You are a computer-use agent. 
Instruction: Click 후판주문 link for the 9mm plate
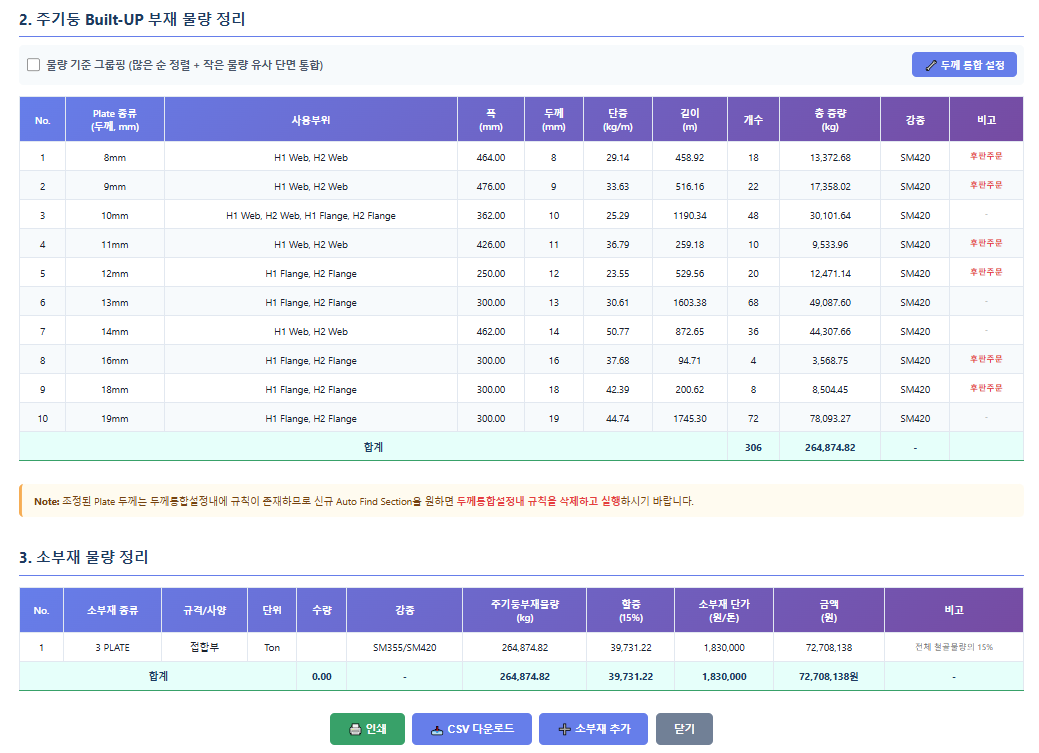[984, 185]
